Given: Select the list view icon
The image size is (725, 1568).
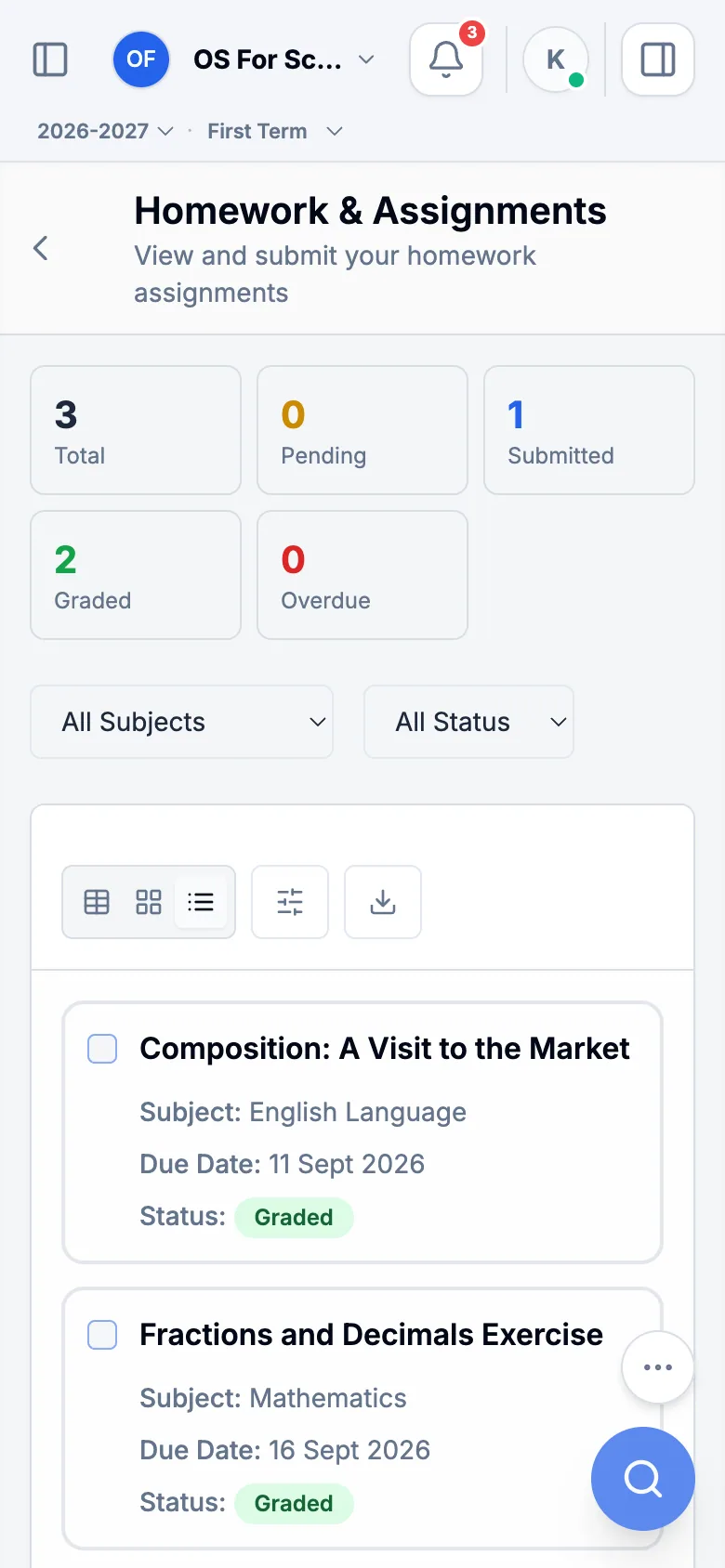Looking at the screenshot, I should pyautogui.click(x=201, y=902).
